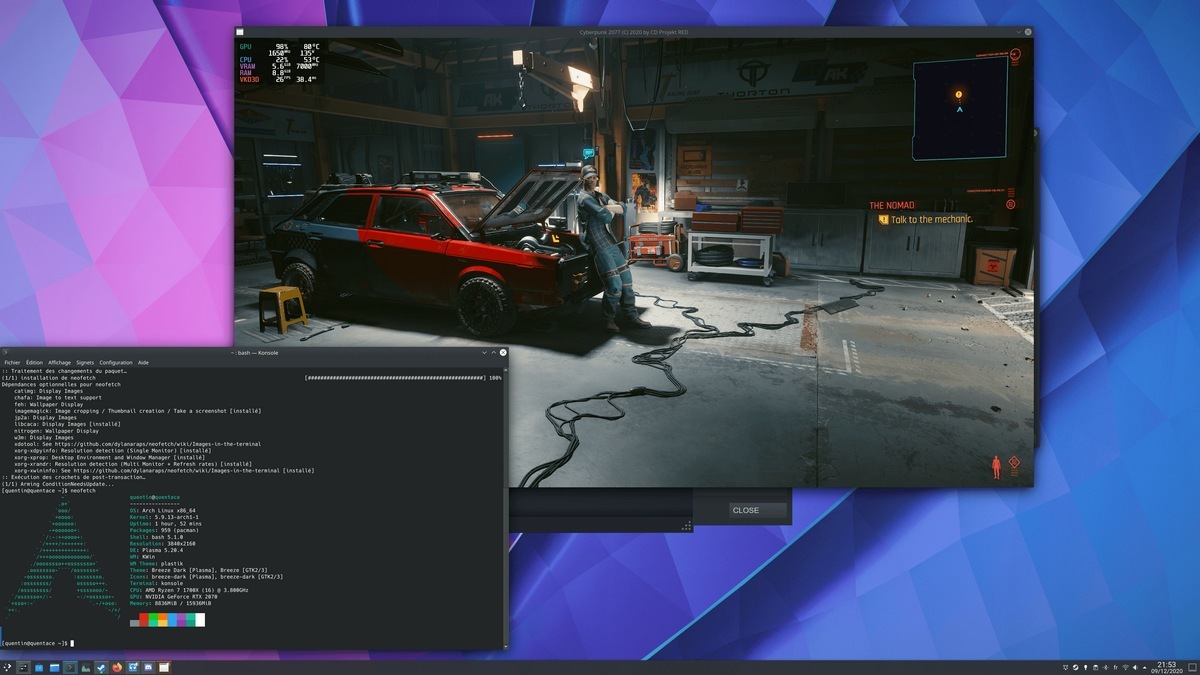Click the 'Packages: 959 (pacman)' line
The width and height of the screenshot is (1200, 675).
pos(164,530)
